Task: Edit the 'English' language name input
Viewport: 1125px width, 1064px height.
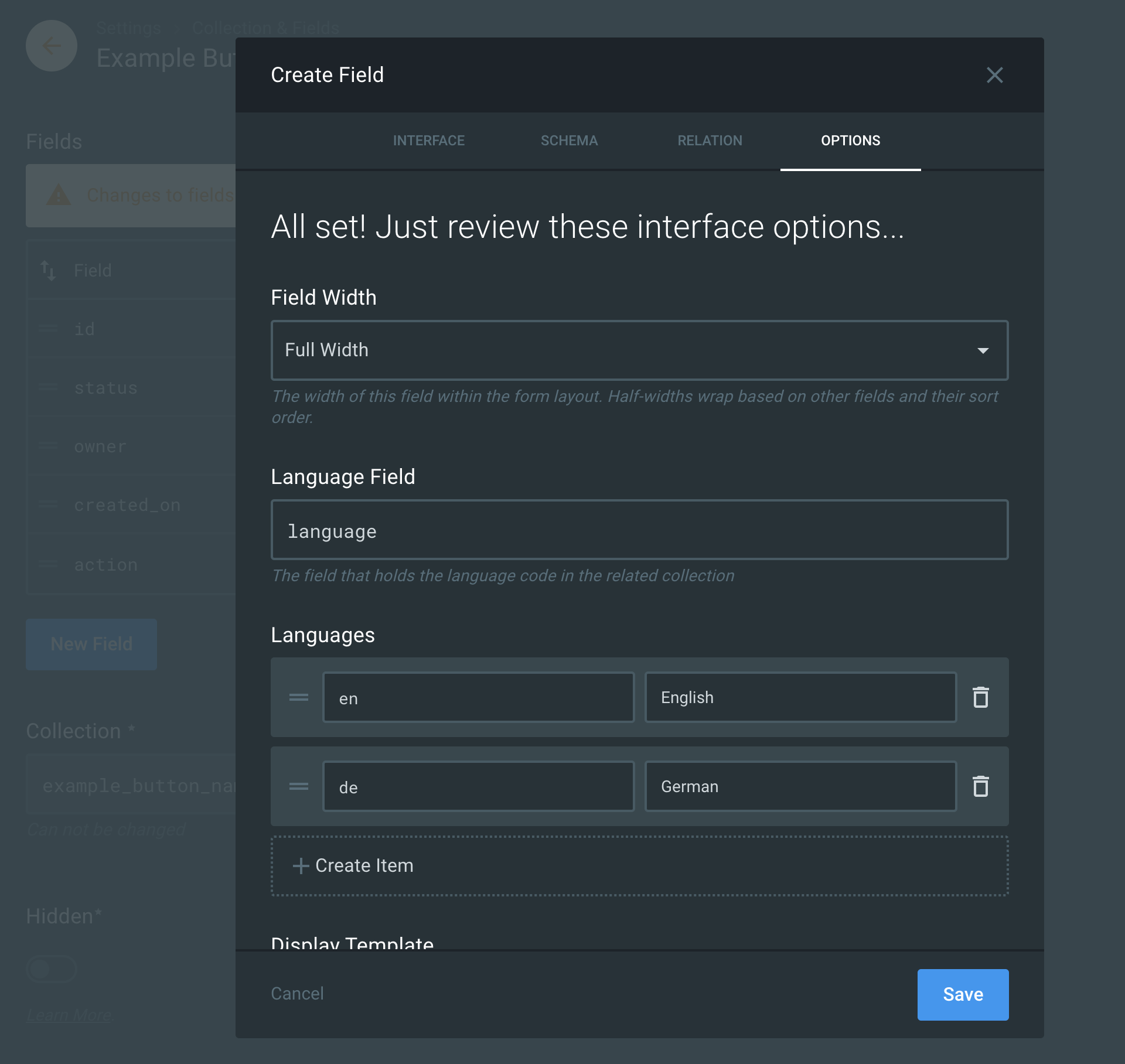Action: tap(800, 697)
